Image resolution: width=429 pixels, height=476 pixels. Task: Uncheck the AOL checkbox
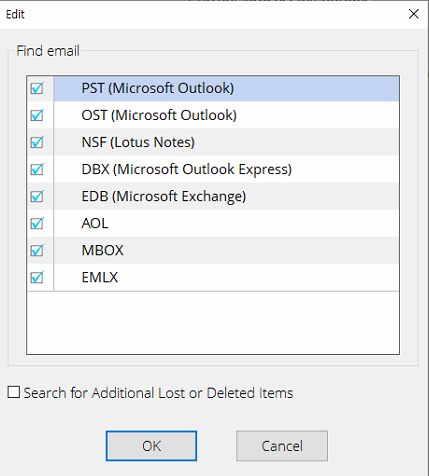point(37,224)
